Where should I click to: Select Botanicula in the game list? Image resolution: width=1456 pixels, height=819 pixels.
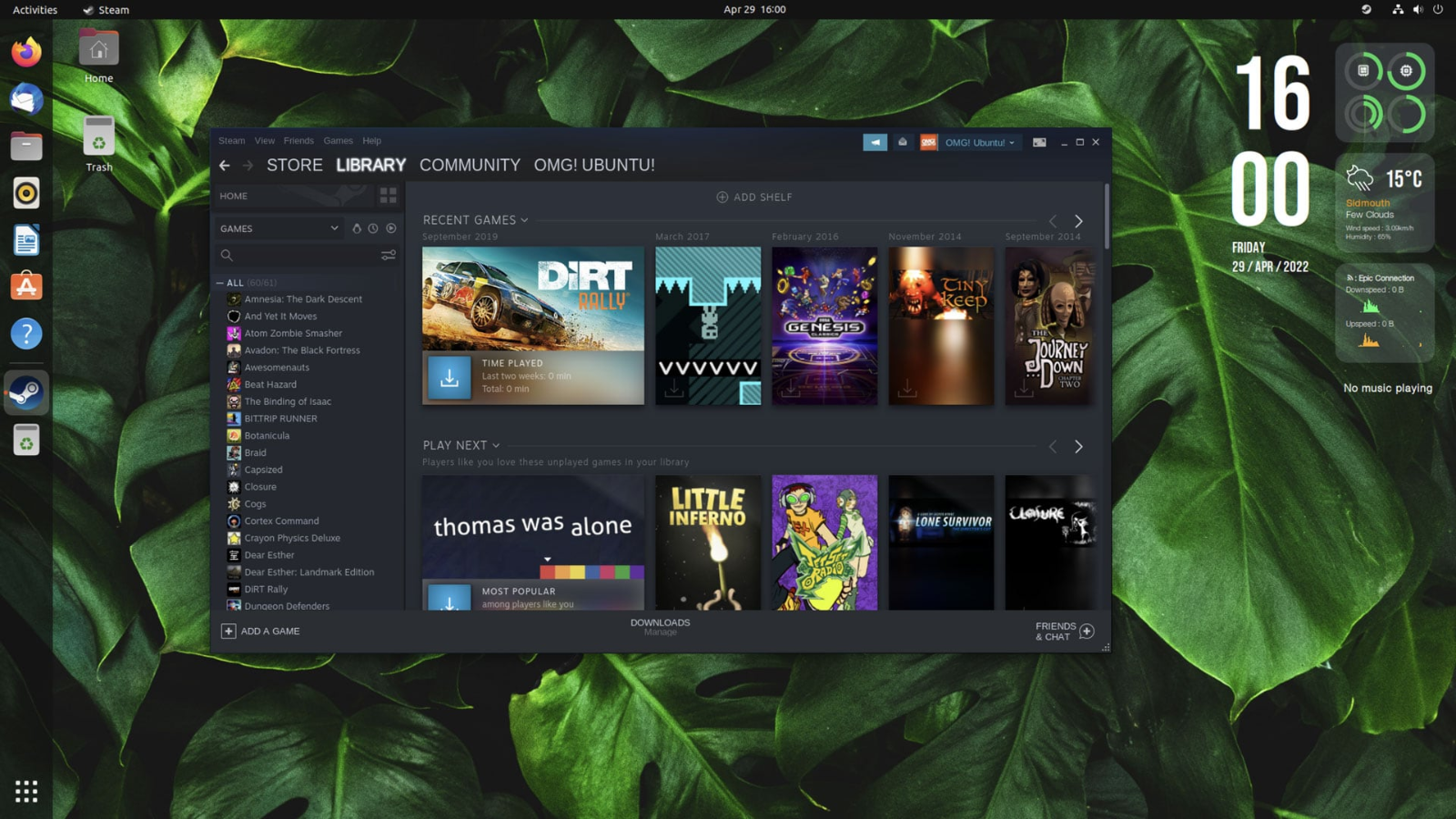click(x=267, y=436)
